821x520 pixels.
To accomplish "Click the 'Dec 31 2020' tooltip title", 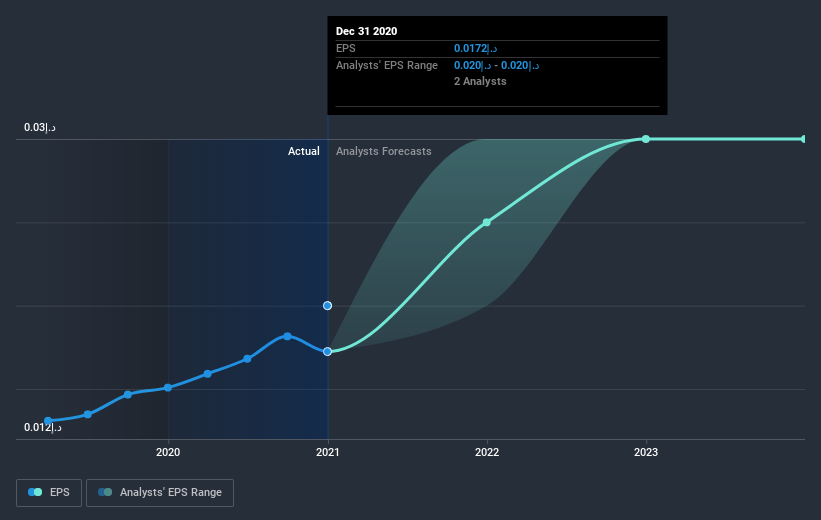I will coord(367,31).
